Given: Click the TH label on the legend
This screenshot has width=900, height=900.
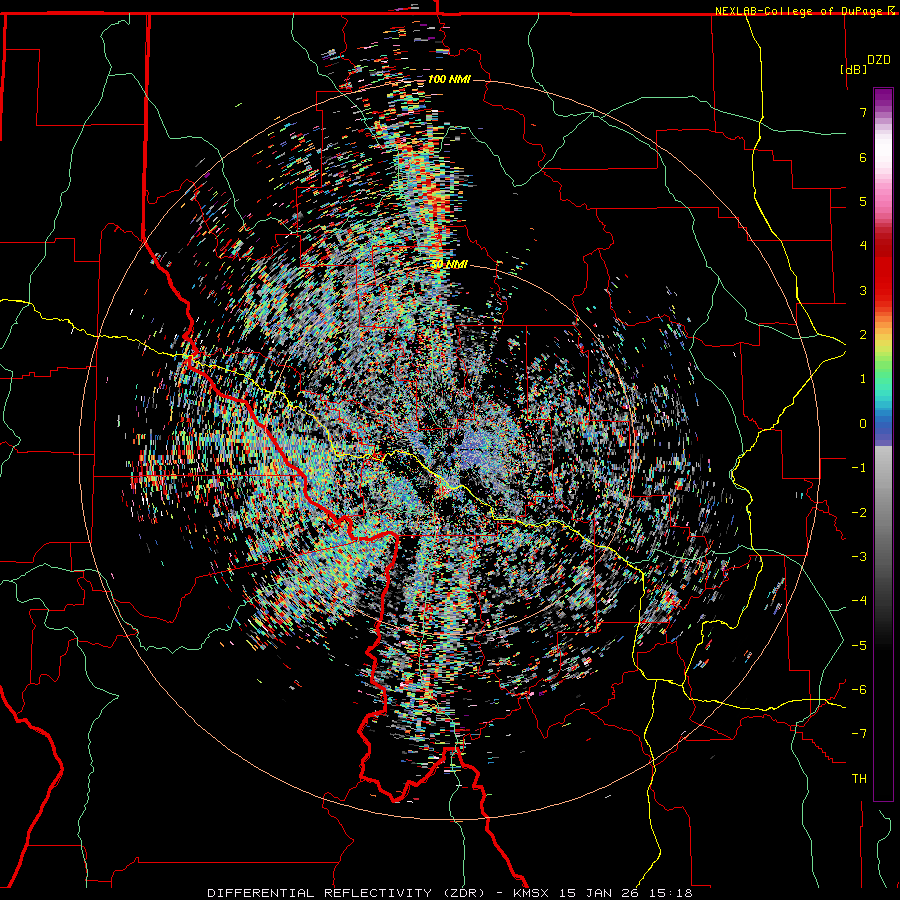Looking at the screenshot, I should (x=859, y=779).
